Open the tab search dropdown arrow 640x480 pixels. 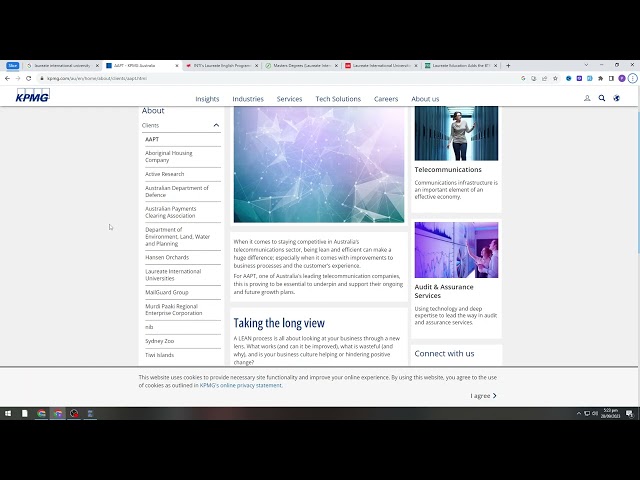586,65
